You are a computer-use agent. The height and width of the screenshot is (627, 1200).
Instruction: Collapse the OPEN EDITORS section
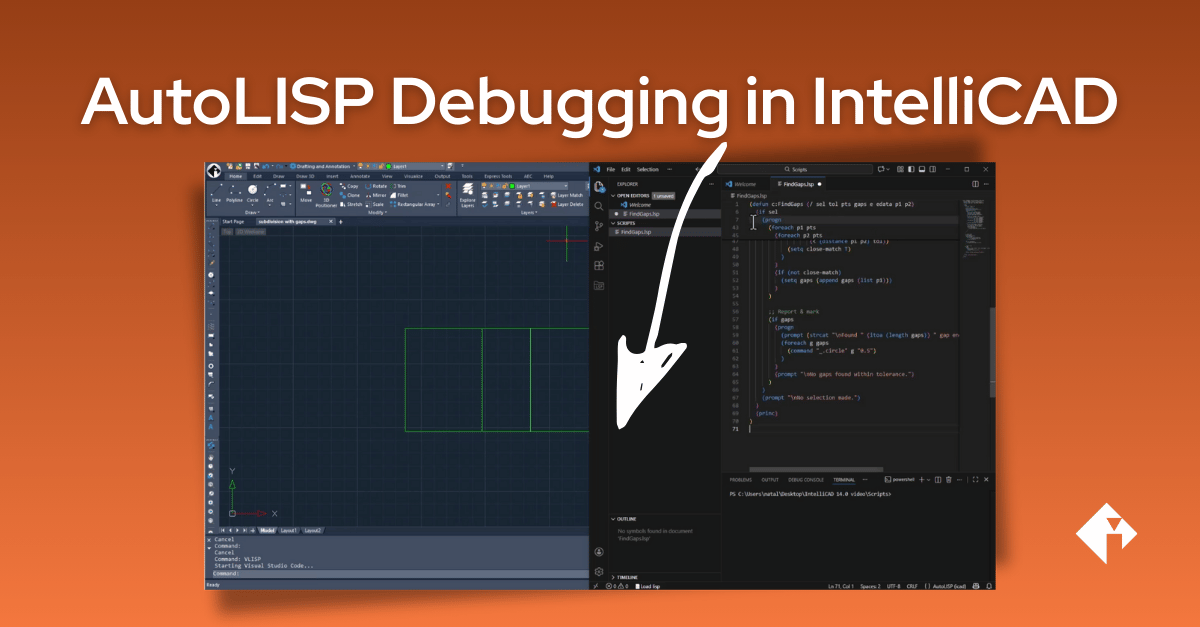point(613,194)
